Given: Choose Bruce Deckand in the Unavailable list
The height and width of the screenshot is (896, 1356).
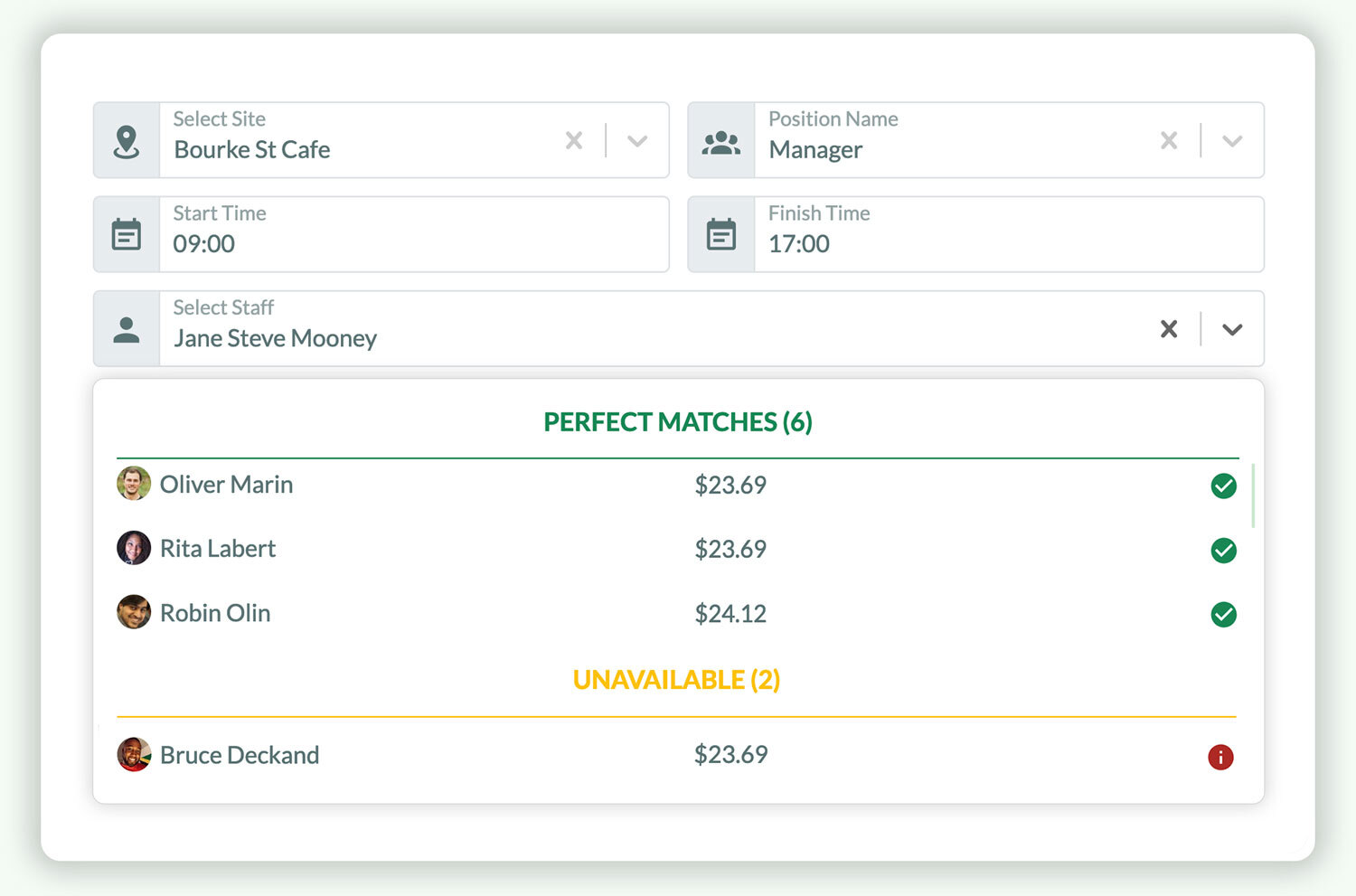Looking at the screenshot, I should coord(240,755).
